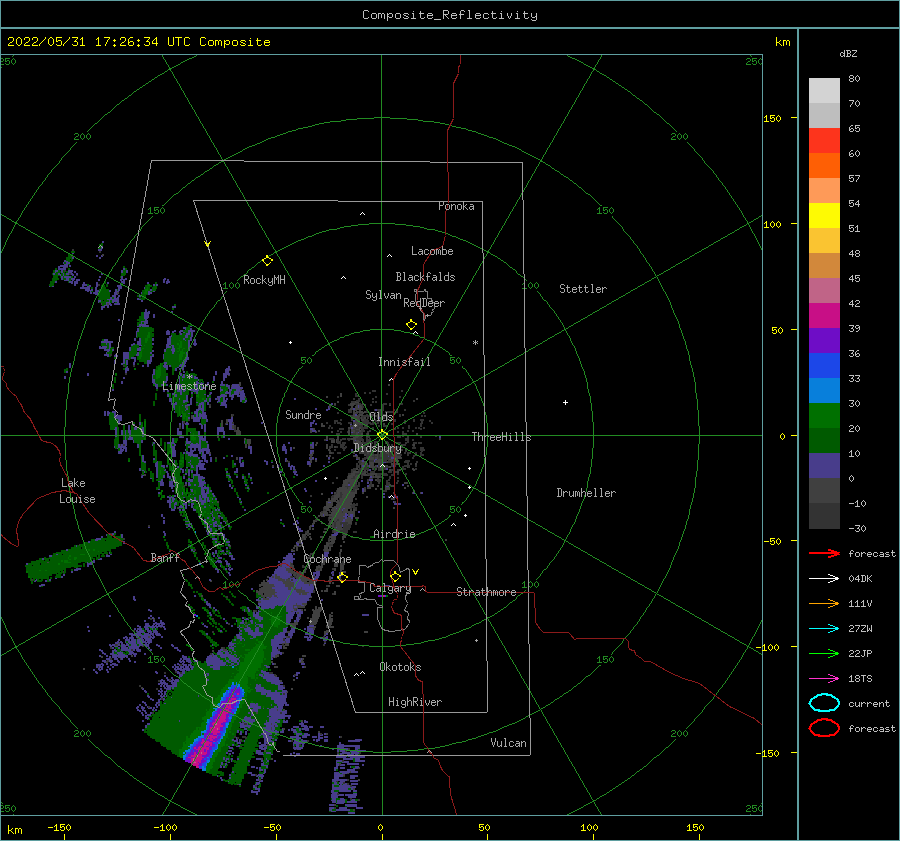The image size is (900, 841).
Task: Click the km unit label at bottom left
Action: 14,830
